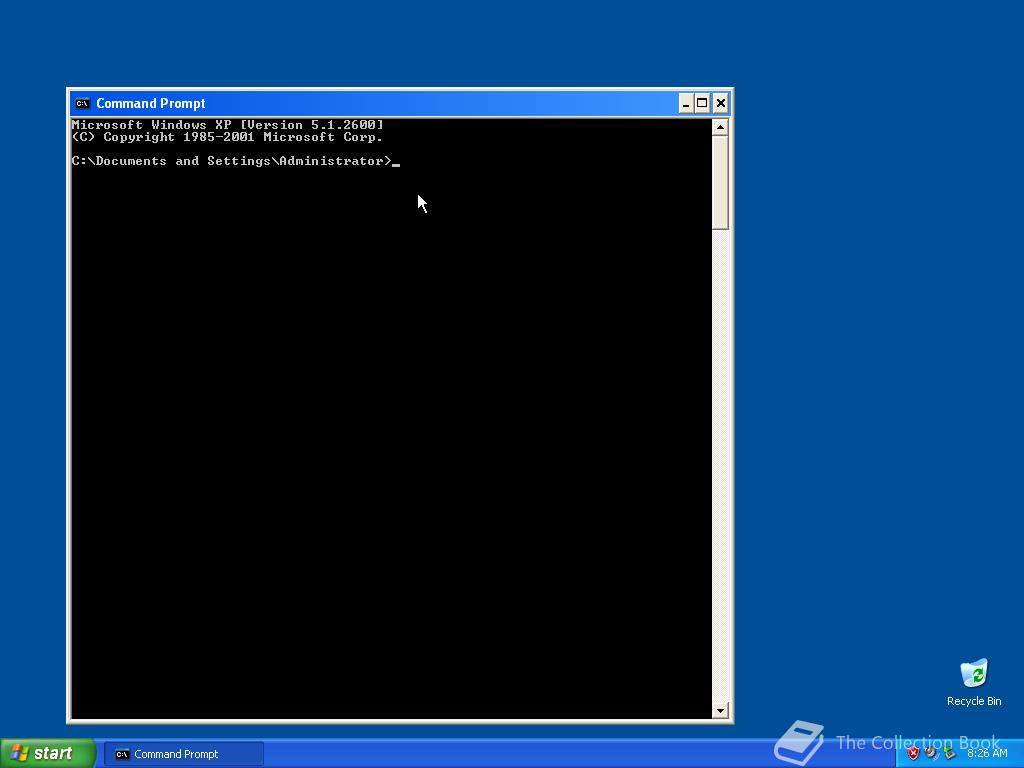1024x768 pixels.
Task: Click the "Command Prompt" title bar text
Action: click(x=151, y=103)
